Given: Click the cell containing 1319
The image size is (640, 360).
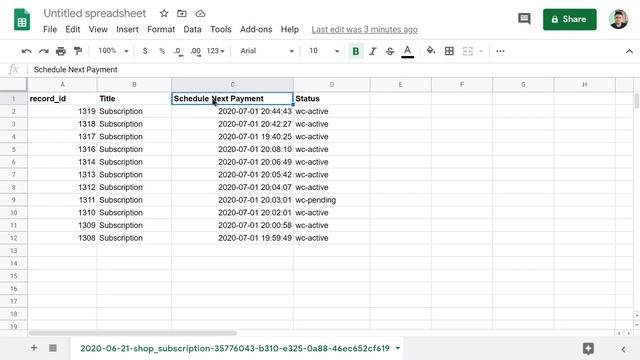Looking at the screenshot, I should coord(62,111).
